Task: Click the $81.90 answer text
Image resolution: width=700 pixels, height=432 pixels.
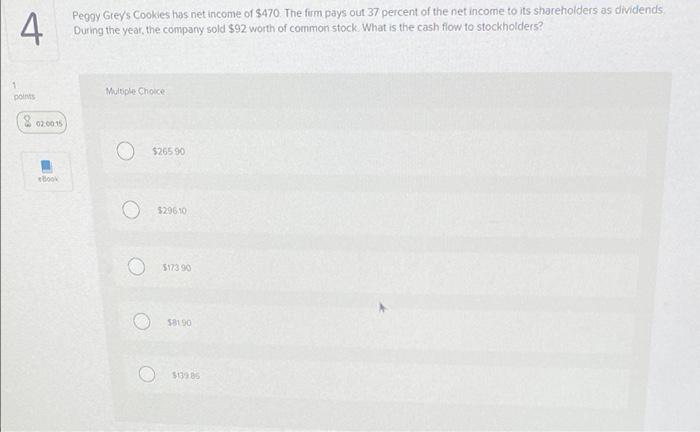Action: coord(179,322)
